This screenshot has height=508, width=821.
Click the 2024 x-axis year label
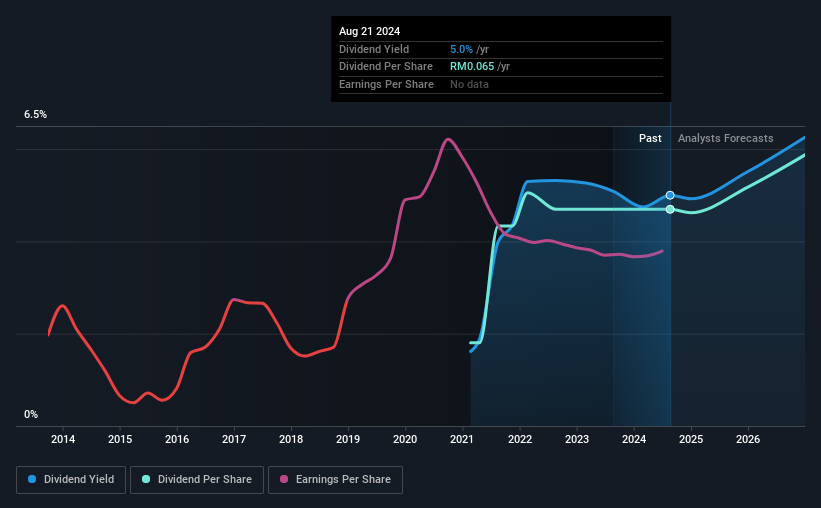click(634, 439)
